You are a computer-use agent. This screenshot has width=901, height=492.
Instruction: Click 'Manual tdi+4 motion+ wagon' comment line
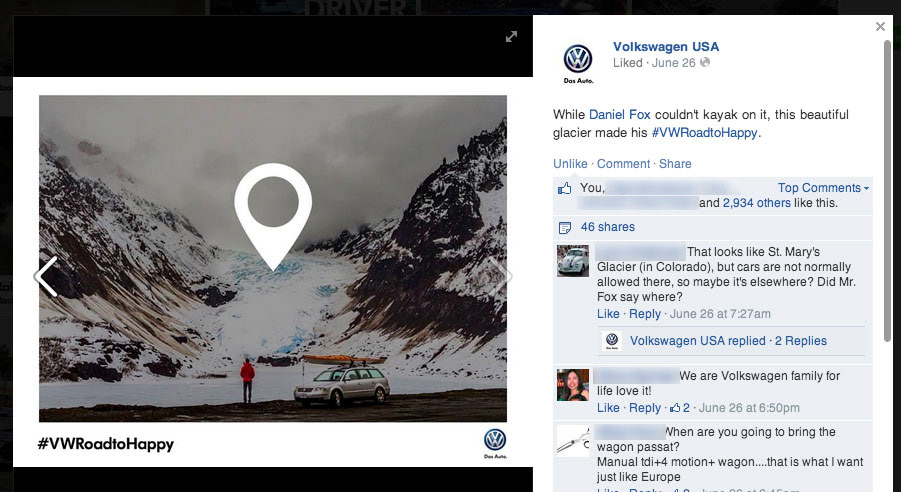[x=730, y=462]
